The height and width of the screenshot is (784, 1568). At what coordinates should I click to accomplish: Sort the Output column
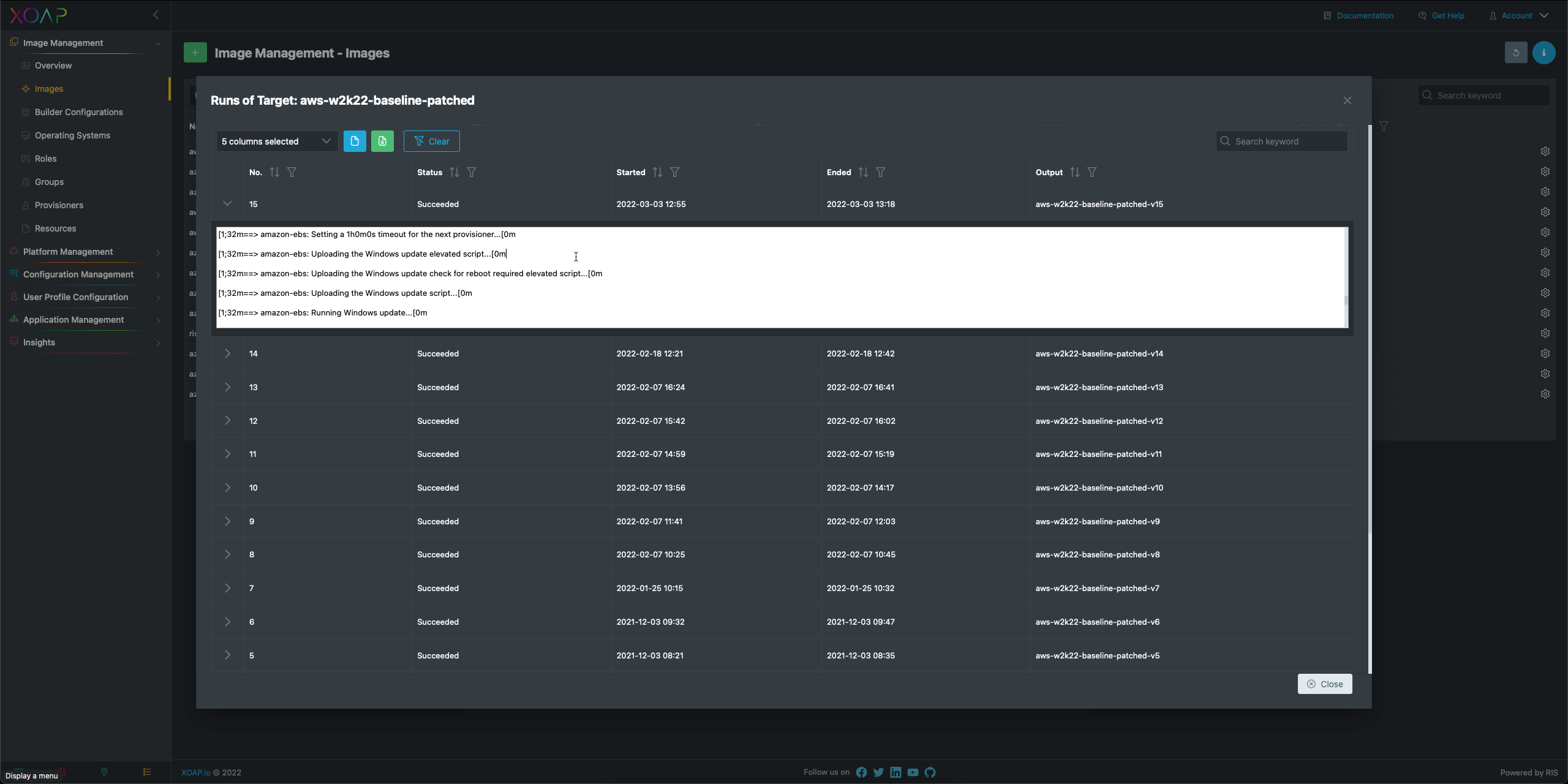[x=1075, y=173]
